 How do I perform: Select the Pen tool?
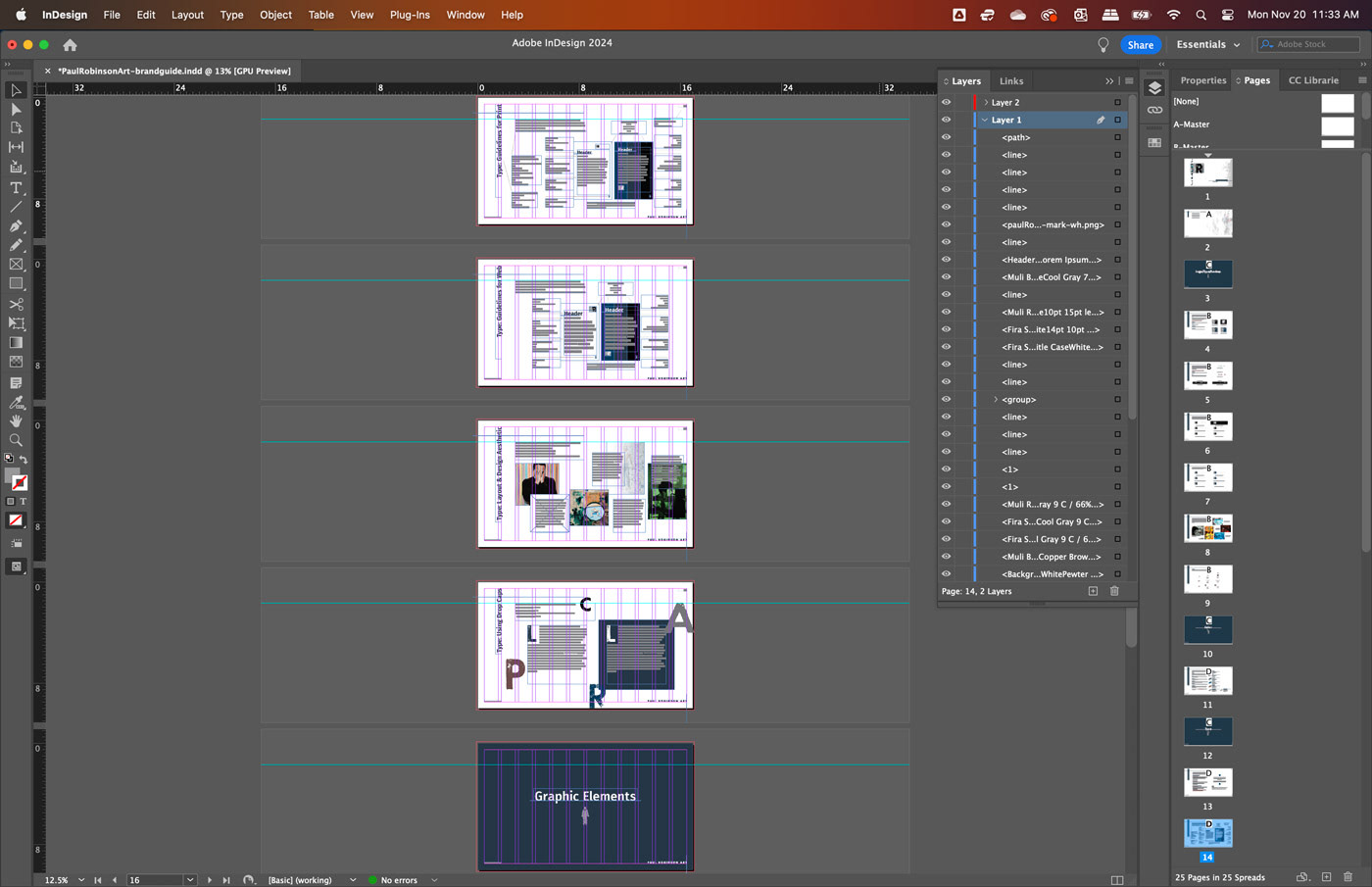coord(16,226)
